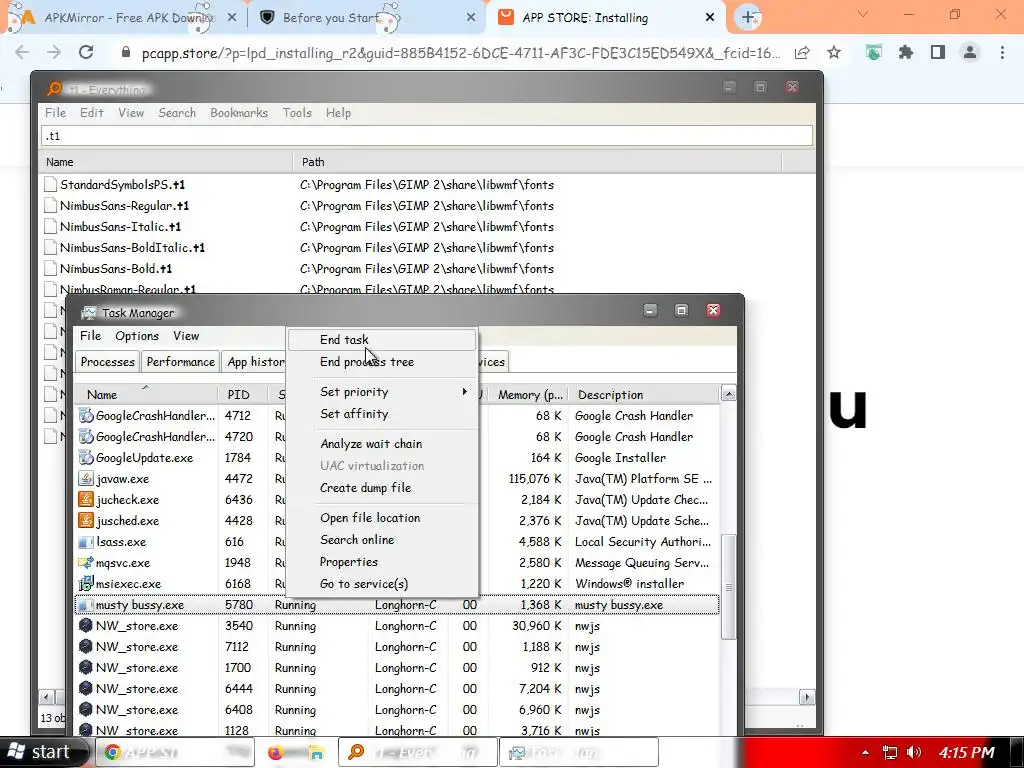Sort by Description column header
Viewport: 1024px width, 768px height.
643,394
